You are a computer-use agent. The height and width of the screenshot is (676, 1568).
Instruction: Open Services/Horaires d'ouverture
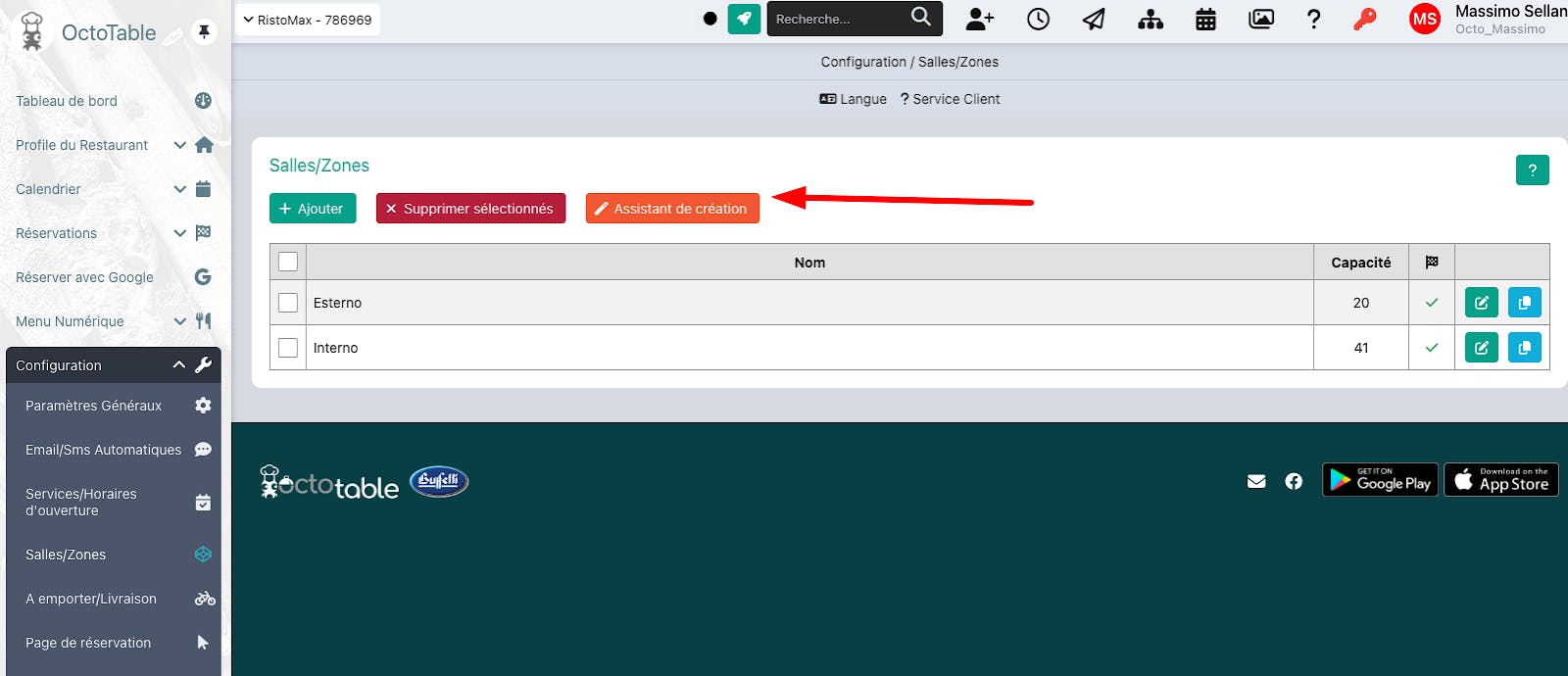pyautogui.click(x=114, y=502)
